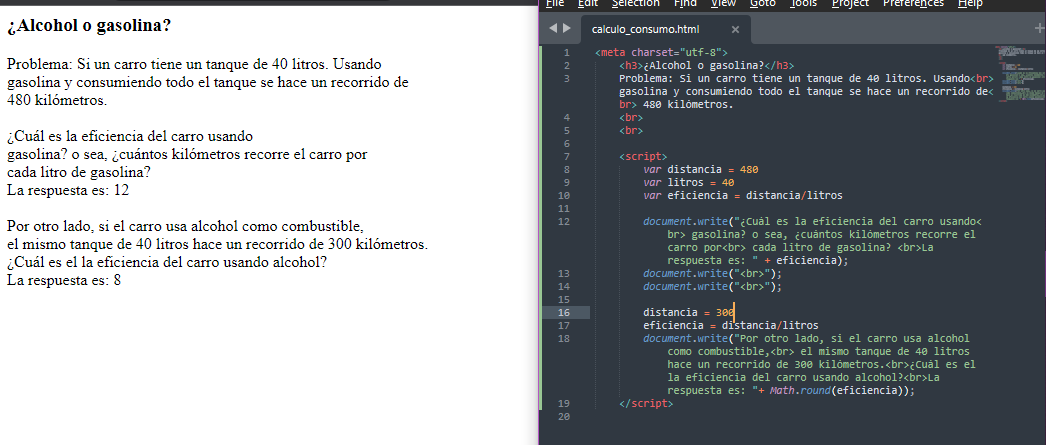Click the opening script tag
1046x445 pixels.
tap(643, 156)
